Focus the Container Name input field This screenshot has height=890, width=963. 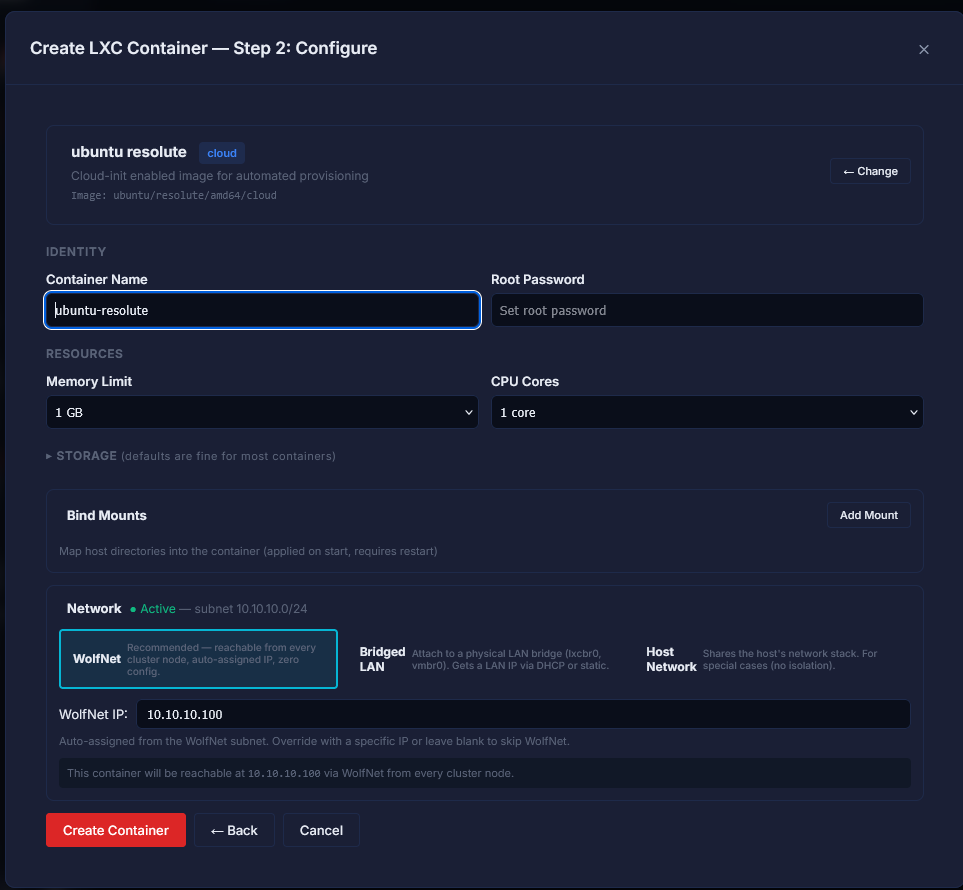click(262, 310)
